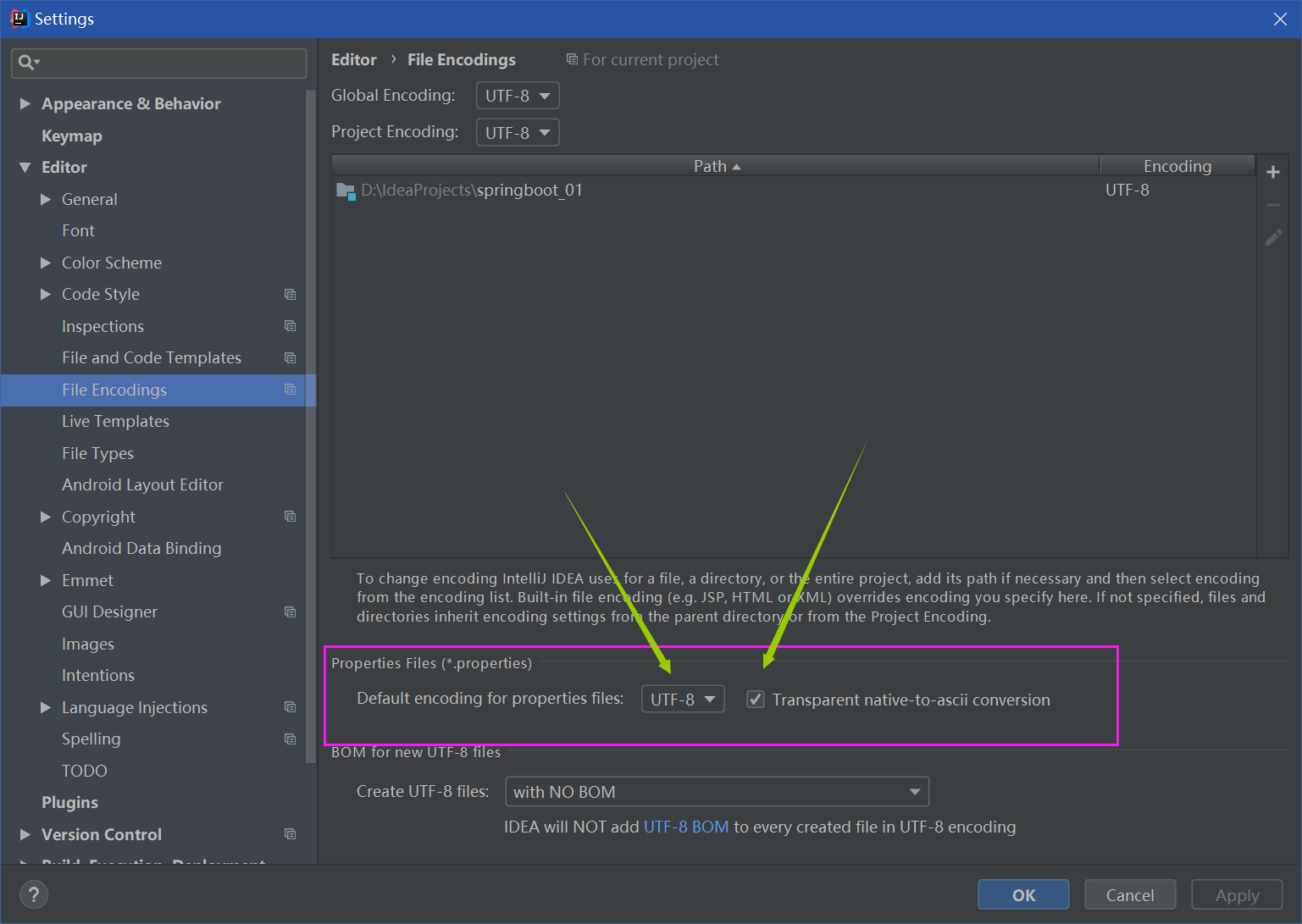Open default properties files encoding dropdown
The image size is (1302, 924).
pos(683,700)
